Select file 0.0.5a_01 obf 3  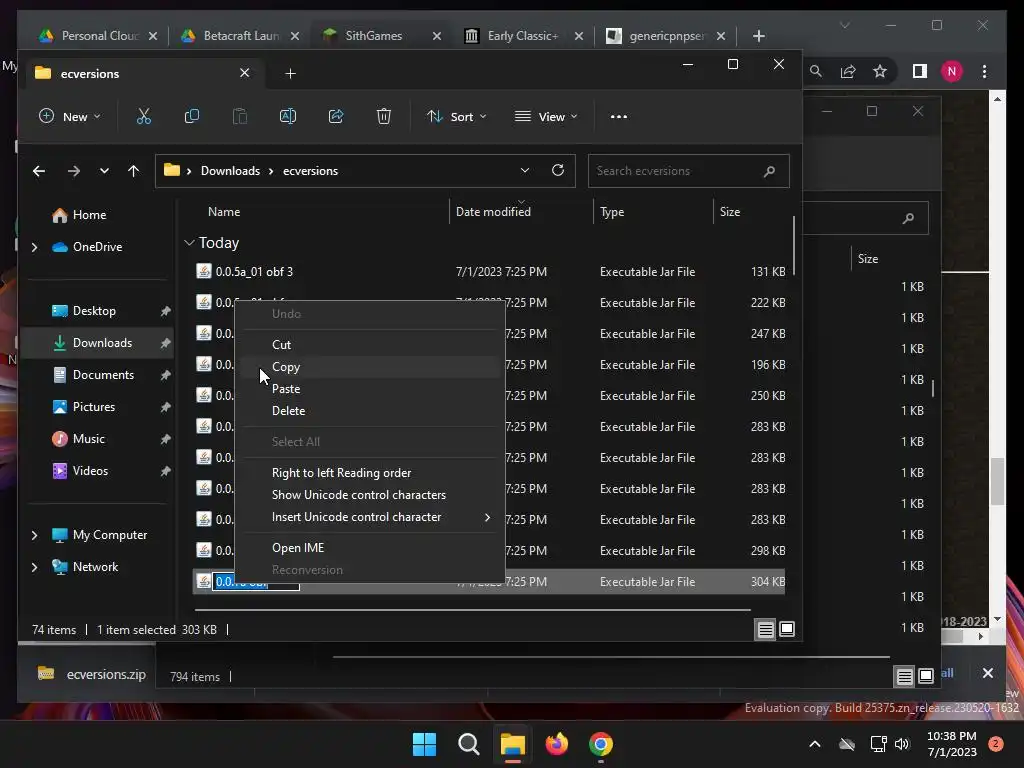pyautogui.click(x=488, y=272)
